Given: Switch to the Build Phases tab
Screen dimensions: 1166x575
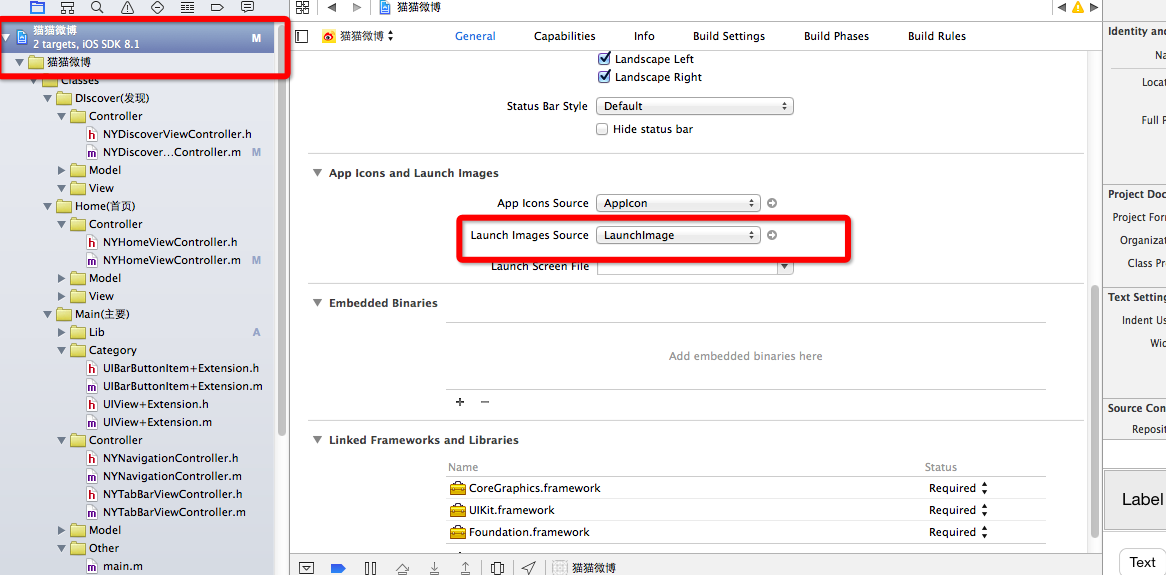Looking at the screenshot, I should tap(836, 36).
